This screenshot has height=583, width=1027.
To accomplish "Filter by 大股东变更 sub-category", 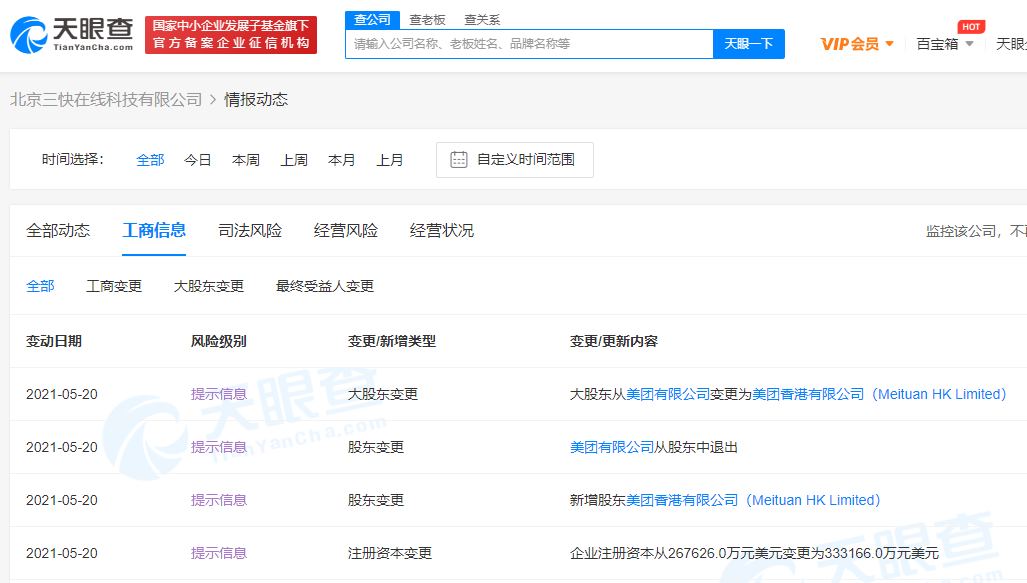I will [209, 286].
